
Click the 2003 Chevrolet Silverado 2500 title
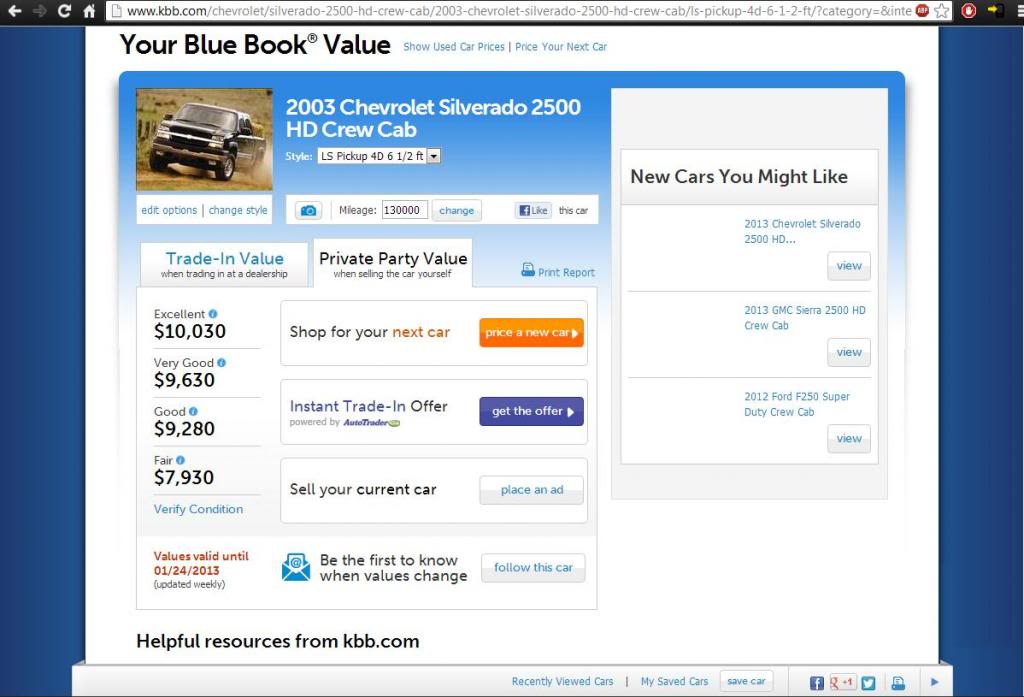(433, 118)
